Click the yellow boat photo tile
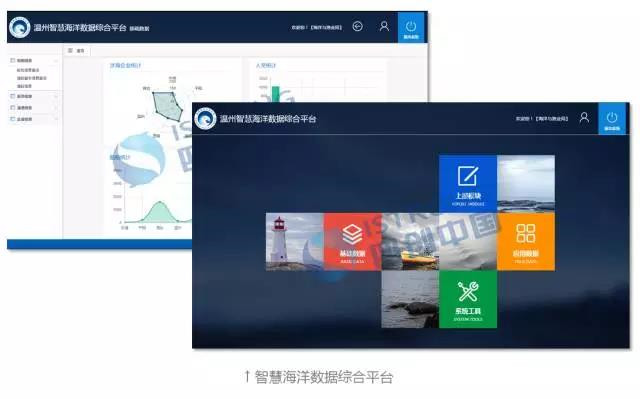This screenshot has width=640, height=399. click(x=410, y=241)
